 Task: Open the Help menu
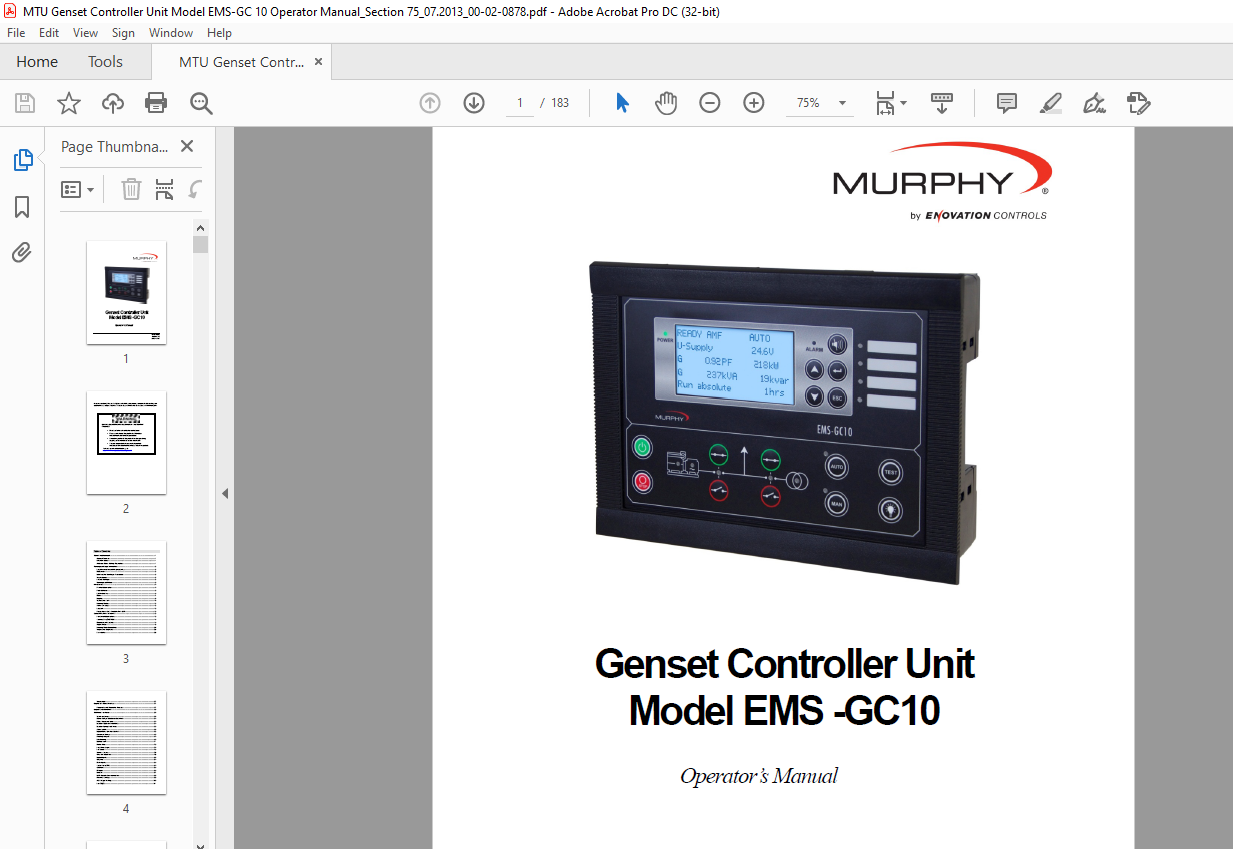pyautogui.click(x=219, y=33)
